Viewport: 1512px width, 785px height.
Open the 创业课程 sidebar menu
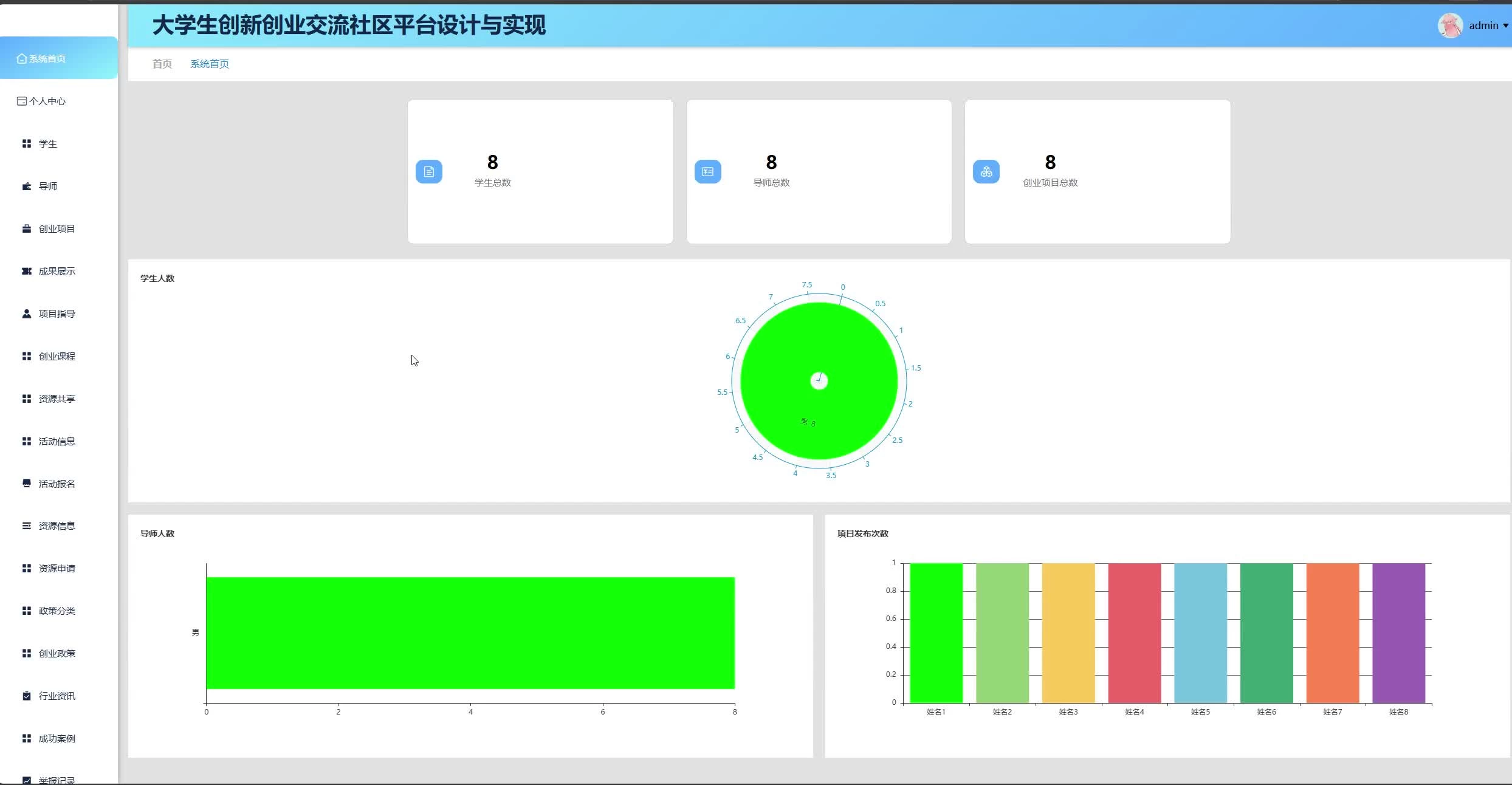57,357
